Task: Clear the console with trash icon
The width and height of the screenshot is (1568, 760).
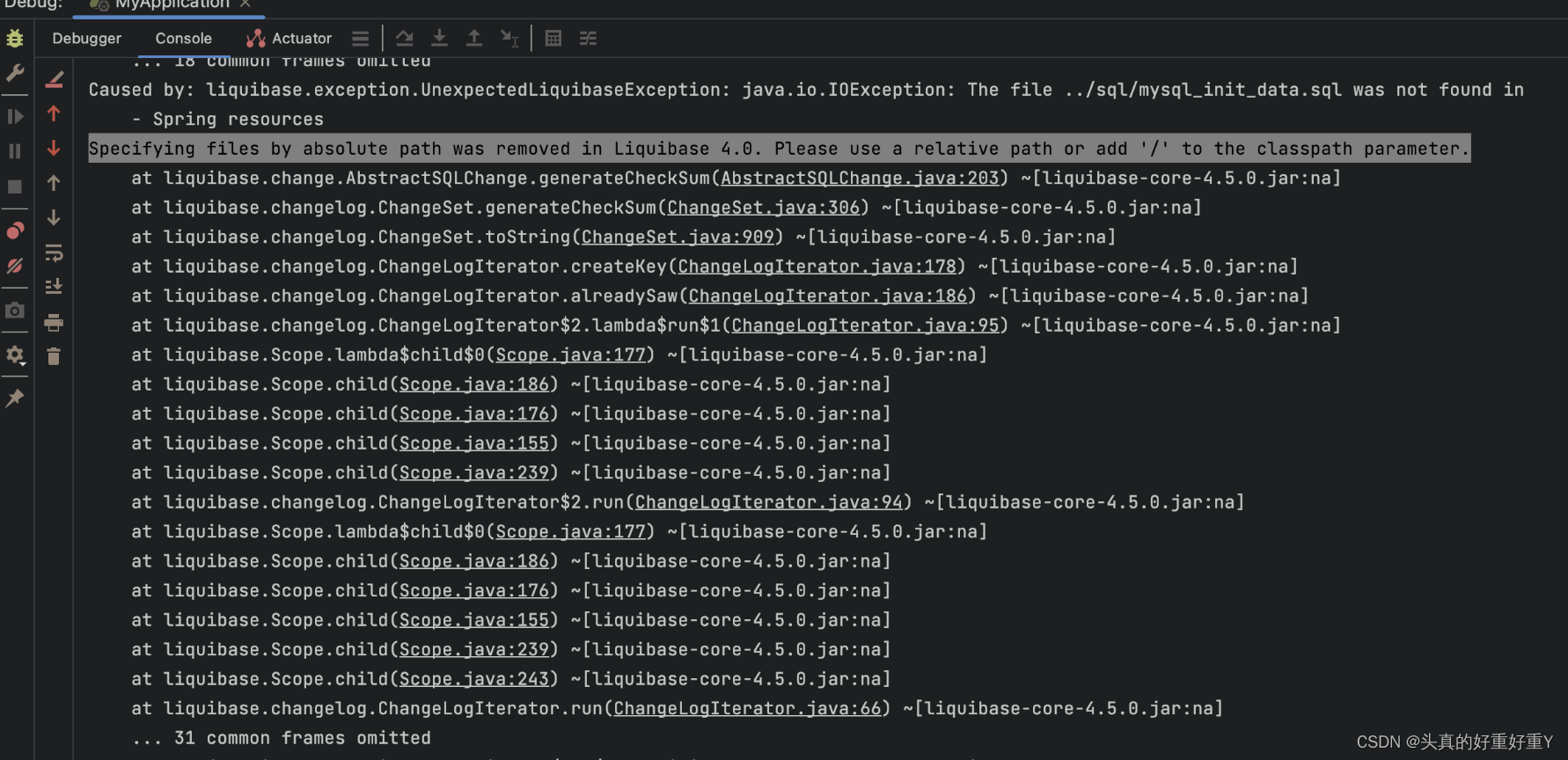Action: pos(54,356)
